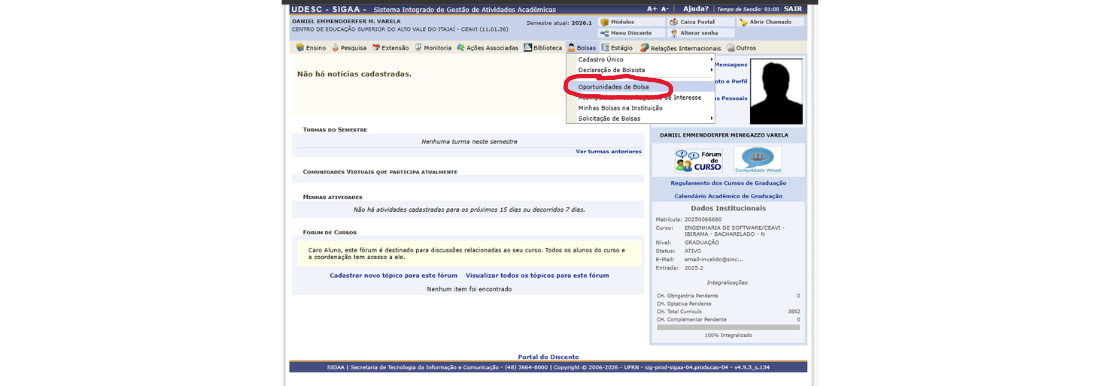Increase font size with A+
Viewport: 1100px width, 386px height.
(652, 9)
